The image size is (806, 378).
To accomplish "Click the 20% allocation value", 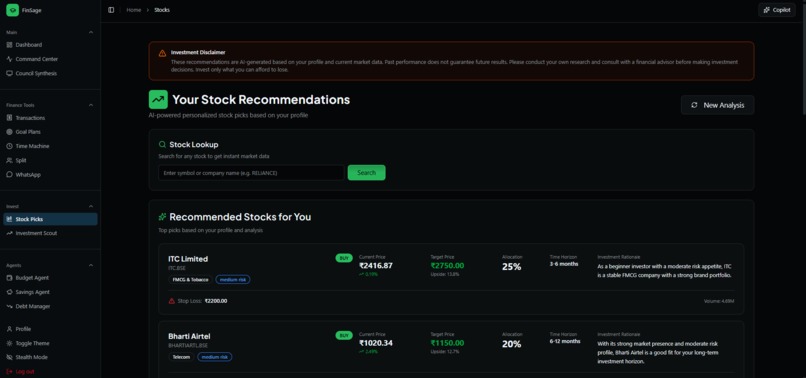I will coord(511,344).
